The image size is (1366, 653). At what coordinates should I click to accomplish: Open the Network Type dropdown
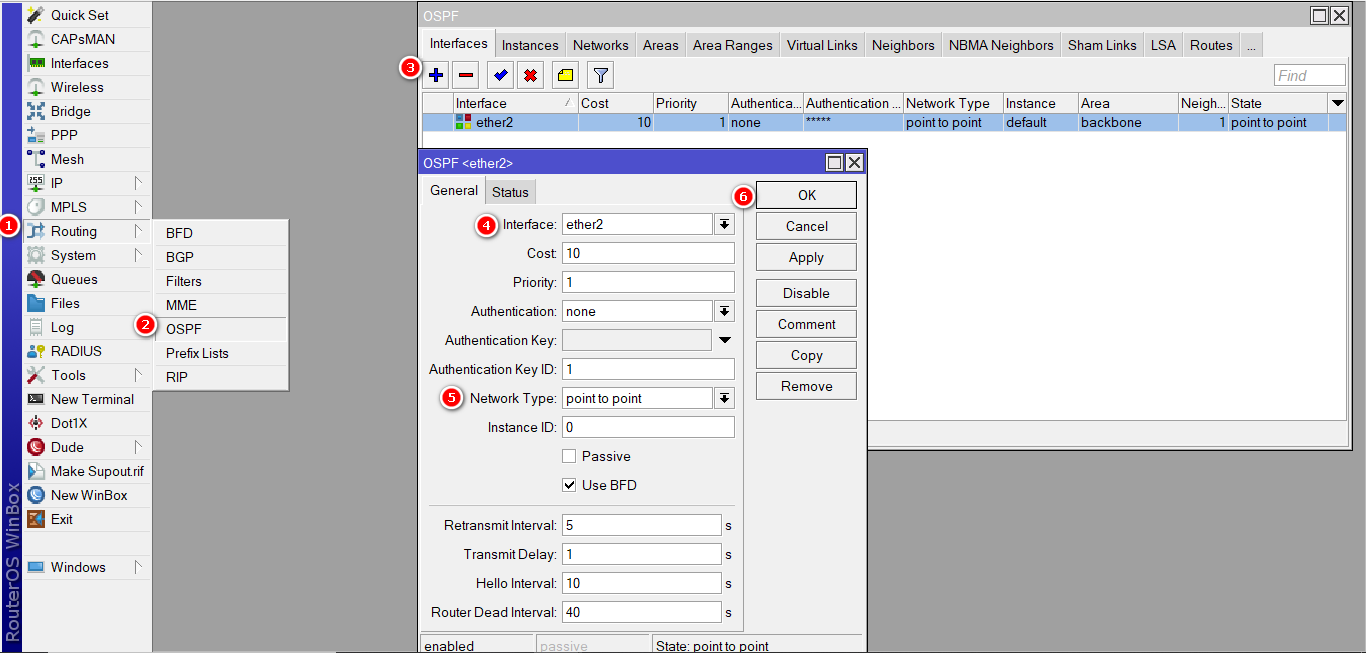click(x=724, y=398)
